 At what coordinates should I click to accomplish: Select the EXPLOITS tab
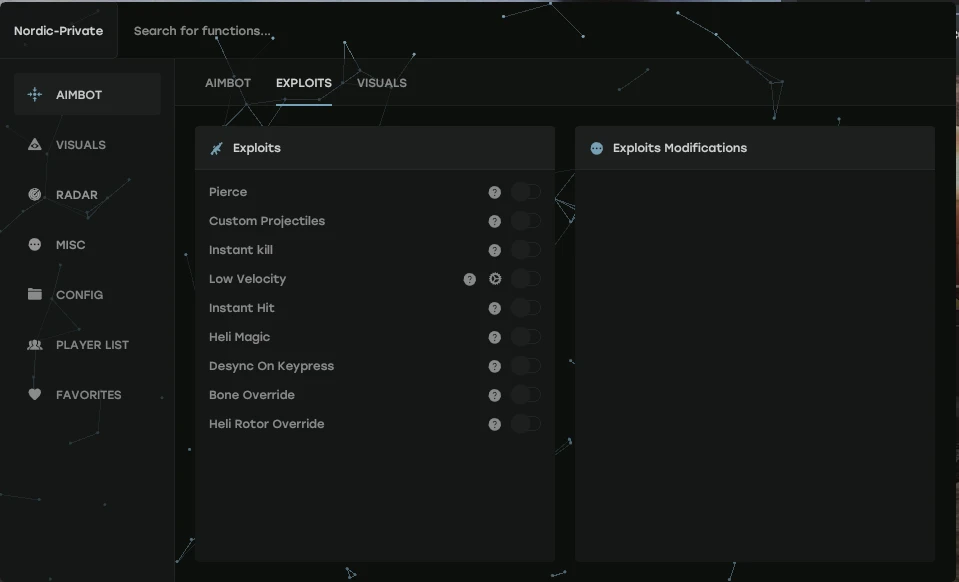click(304, 83)
